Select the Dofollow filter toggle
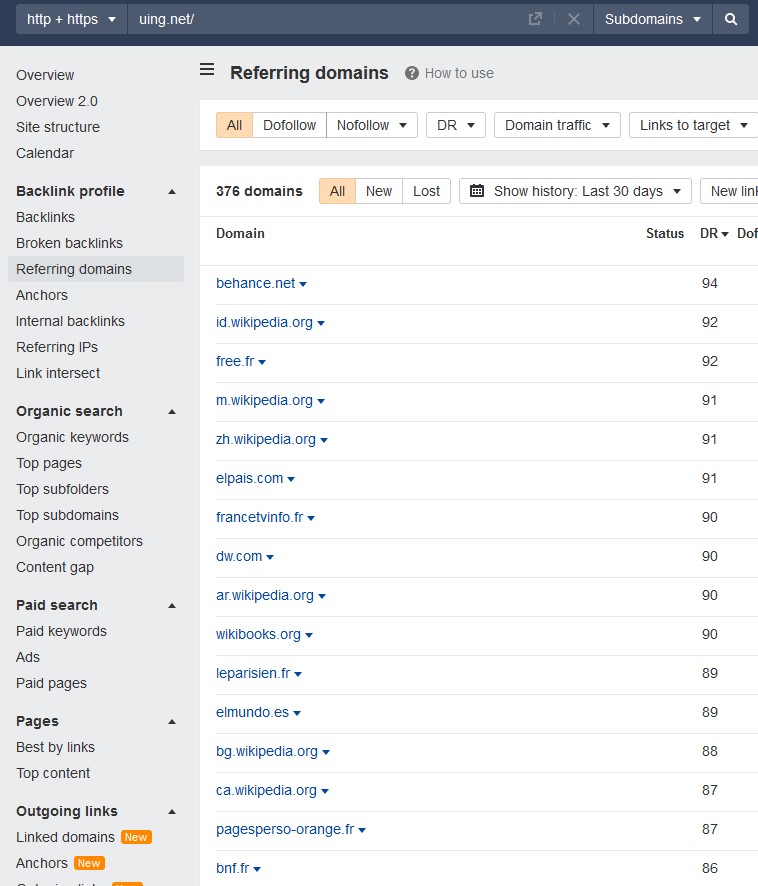Viewport: 758px width, 886px height. click(289, 125)
